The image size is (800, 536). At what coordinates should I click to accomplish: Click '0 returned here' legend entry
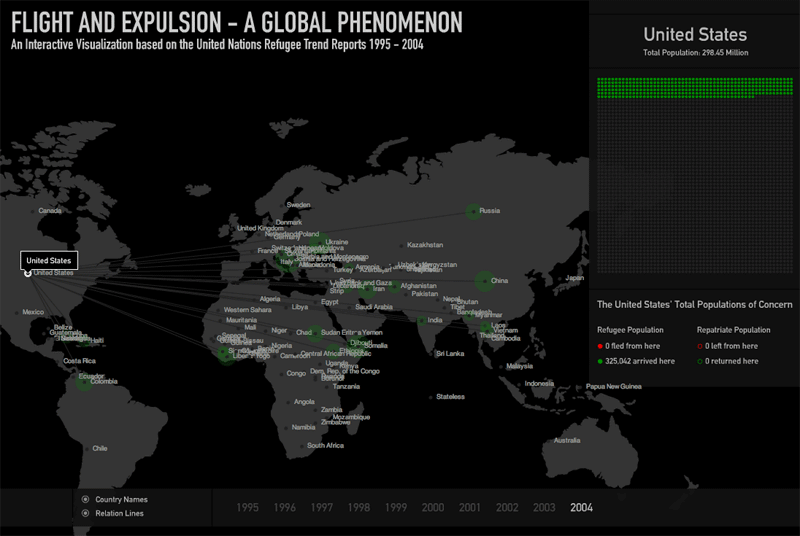click(728, 361)
